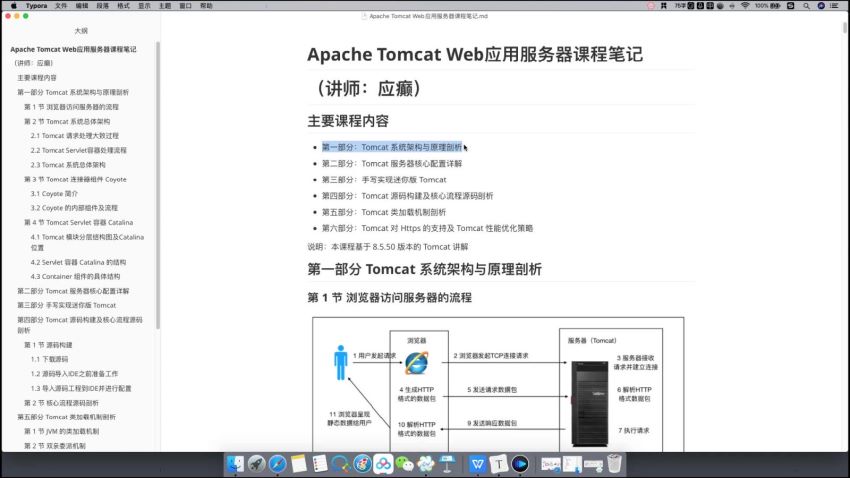Select outline 第 2 节 Tomcat 系统总体架构
Screen dimensions: 850x478
click(67, 122)
